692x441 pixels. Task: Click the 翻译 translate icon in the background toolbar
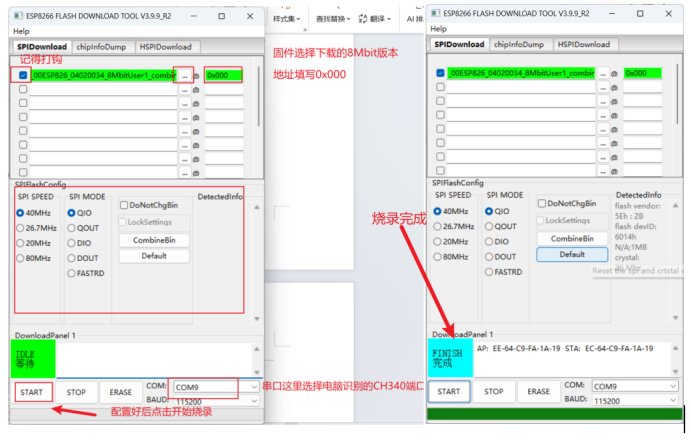point(376,18)
